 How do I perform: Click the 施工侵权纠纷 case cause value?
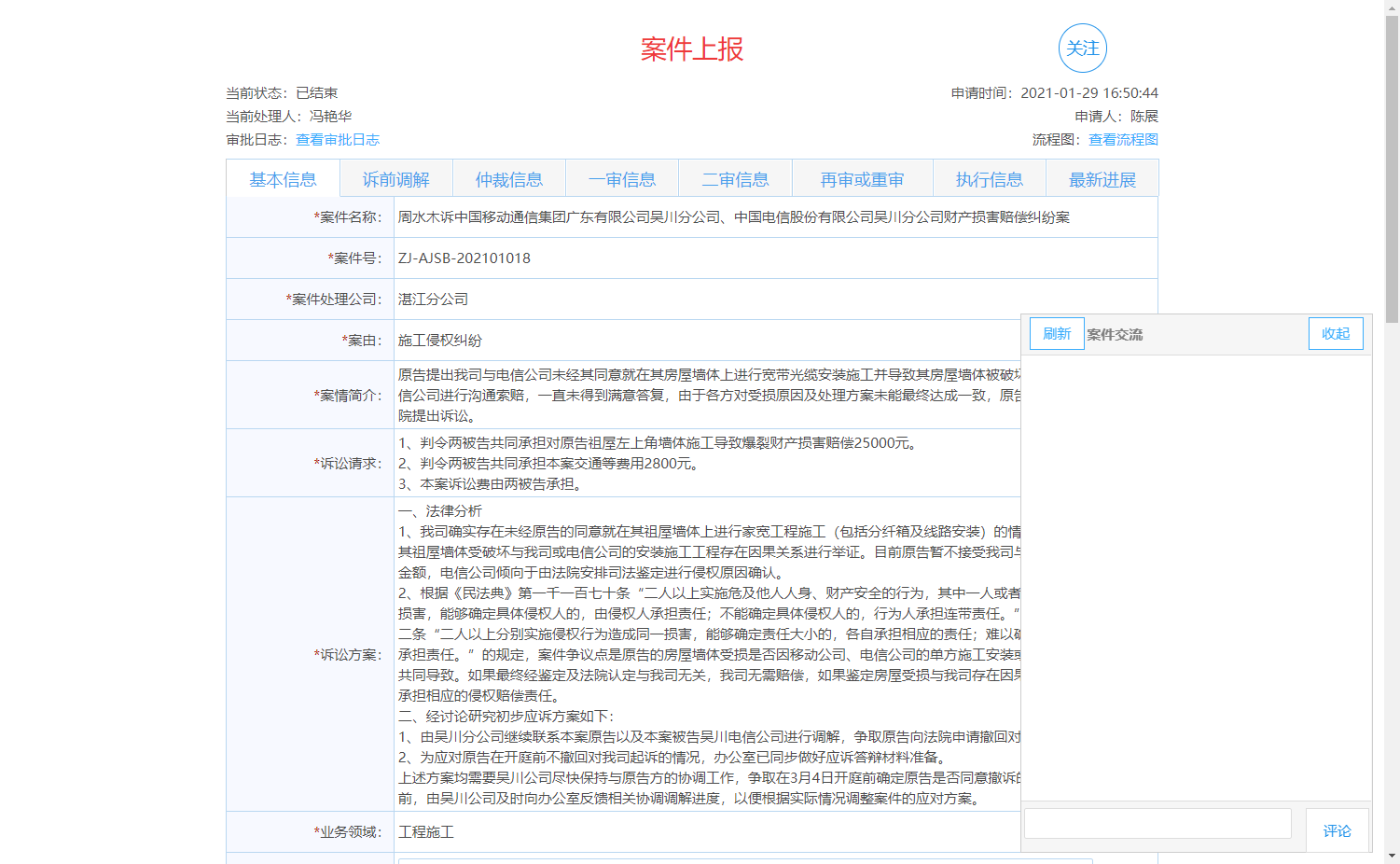point(439,341)
